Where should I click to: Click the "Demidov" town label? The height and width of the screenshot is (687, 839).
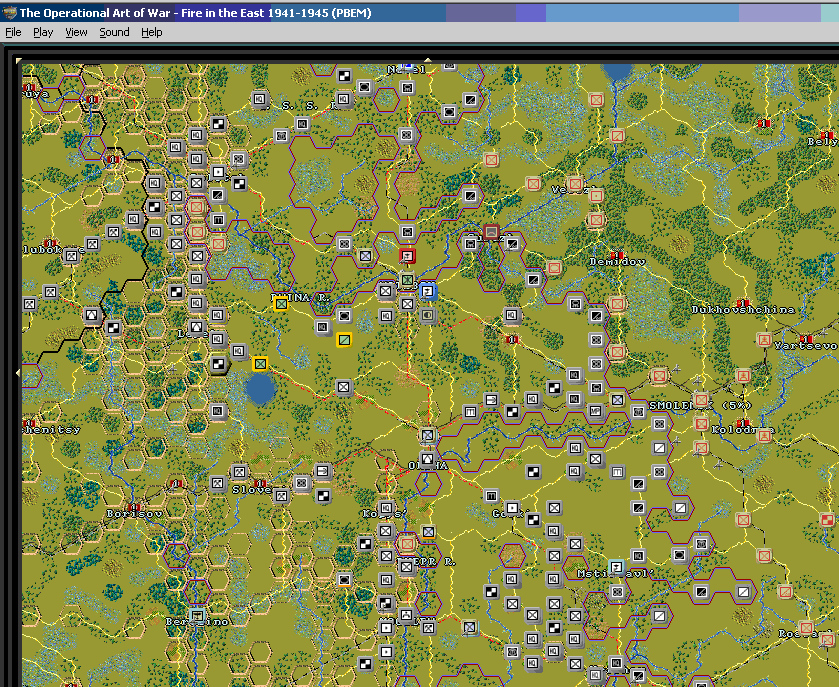click(x=617, y=262)
